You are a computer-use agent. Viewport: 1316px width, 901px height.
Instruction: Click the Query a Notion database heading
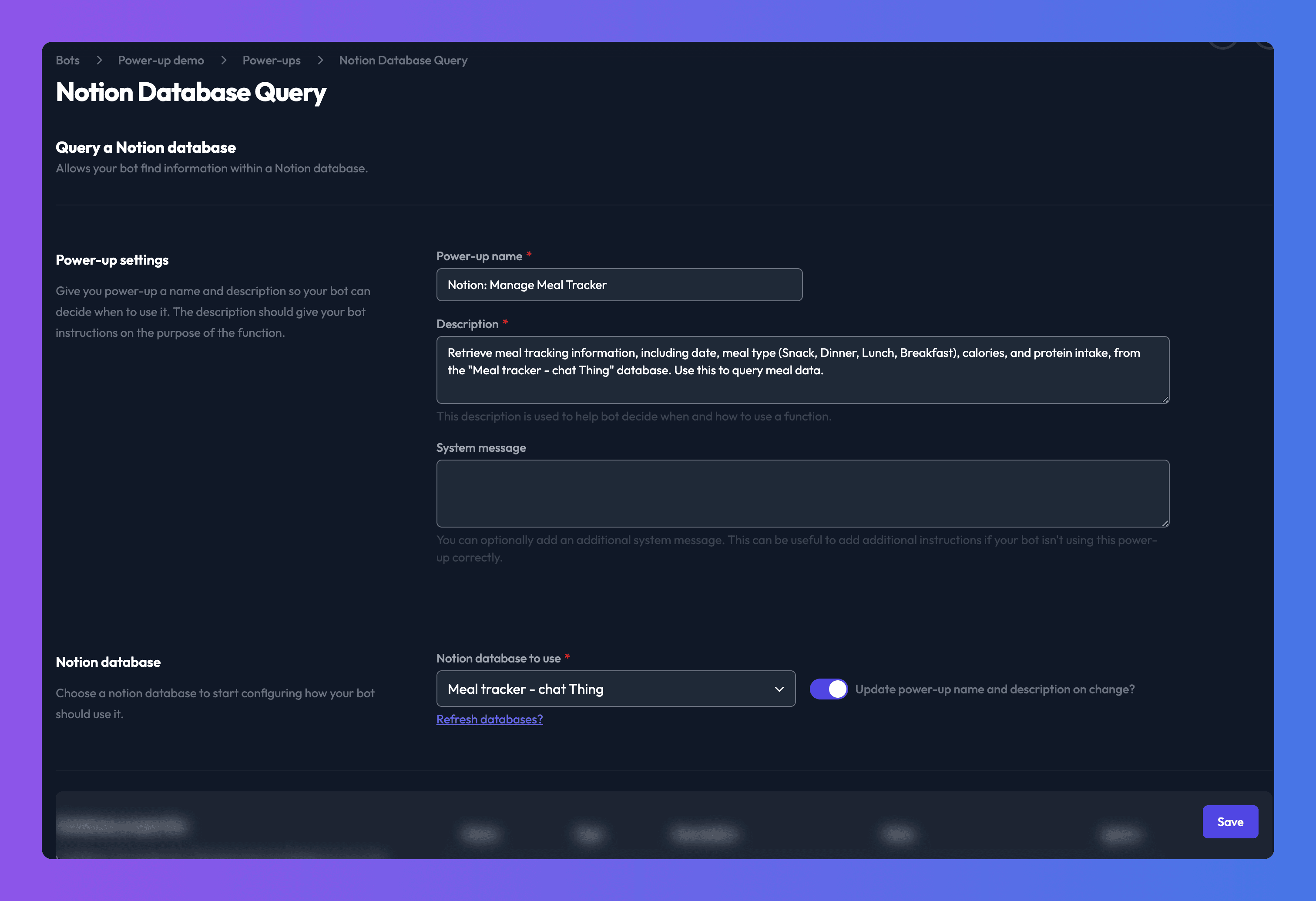(x=145, y=148)
